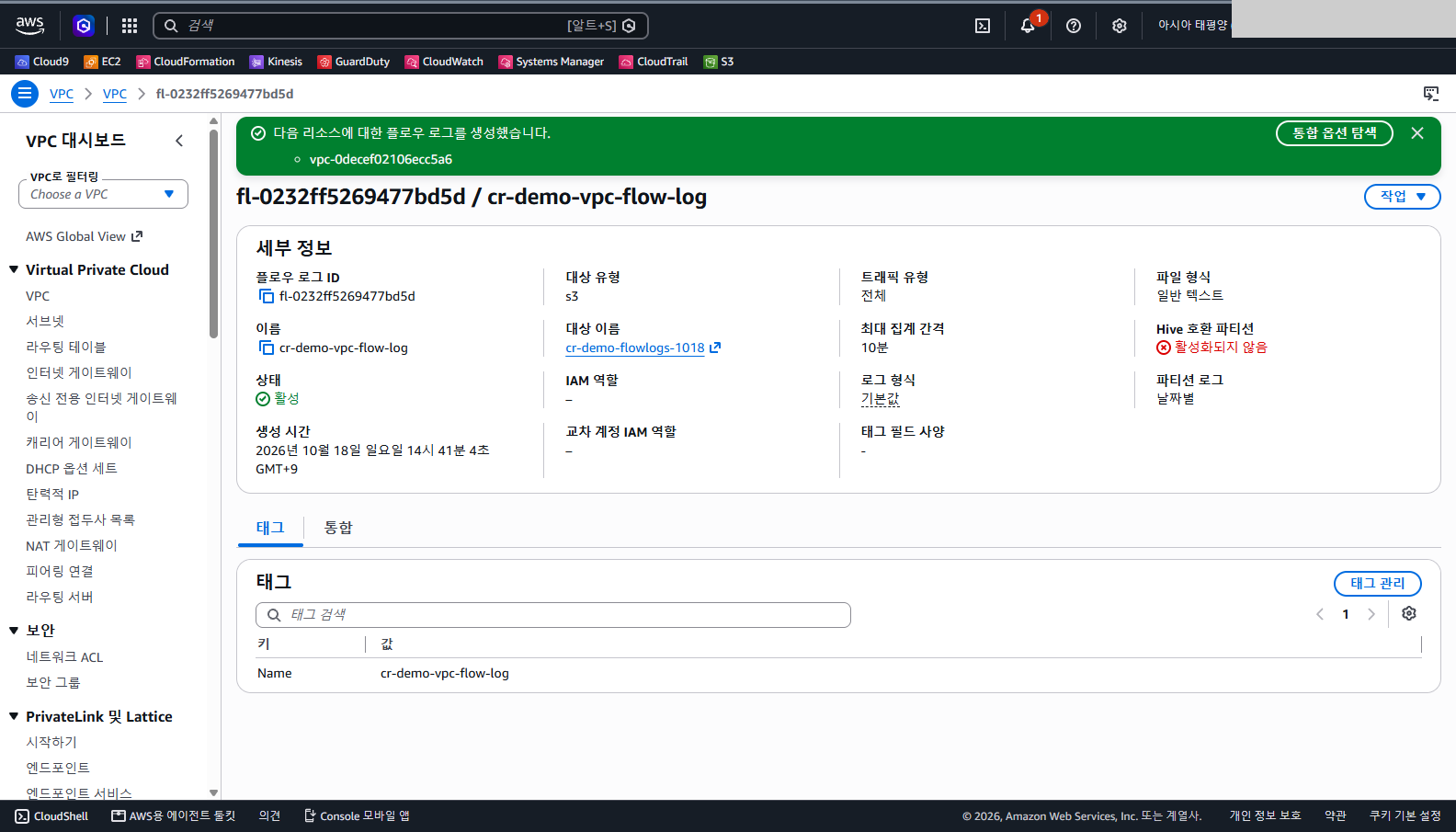
Task: Open the console settings gear in the top bar
Action: 1119,26
